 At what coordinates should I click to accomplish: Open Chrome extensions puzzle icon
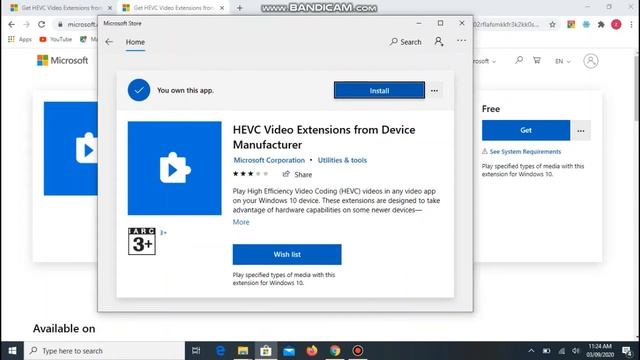coord(601,24)
